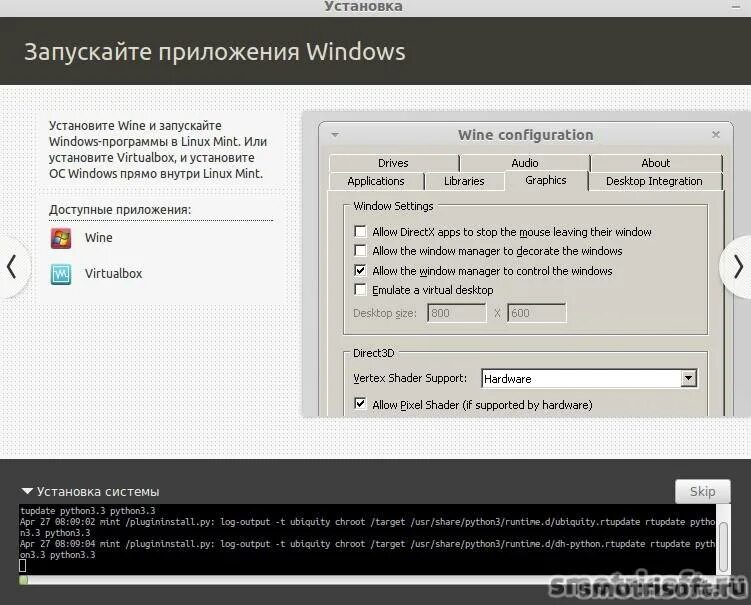The width and height of the screenshot is (751, 605).
Task: Uncheck window manager to control the windows
Action: (x=360, y=270)
